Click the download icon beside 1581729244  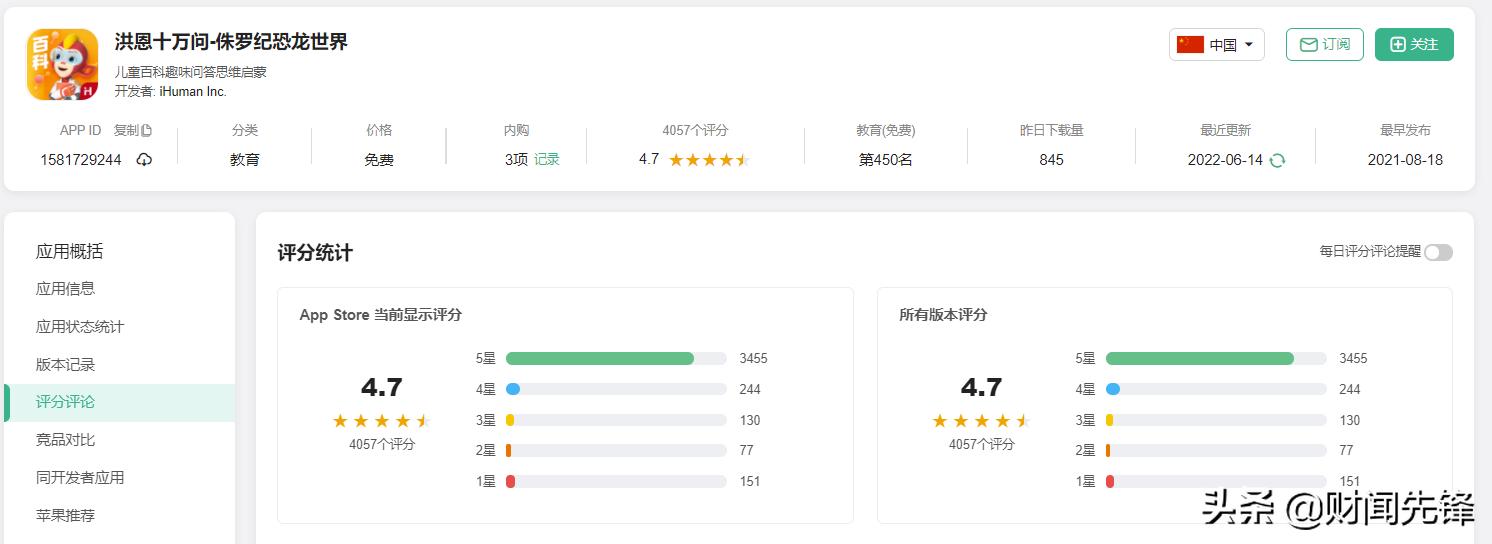pyautogui.click(x=144, y=160)
